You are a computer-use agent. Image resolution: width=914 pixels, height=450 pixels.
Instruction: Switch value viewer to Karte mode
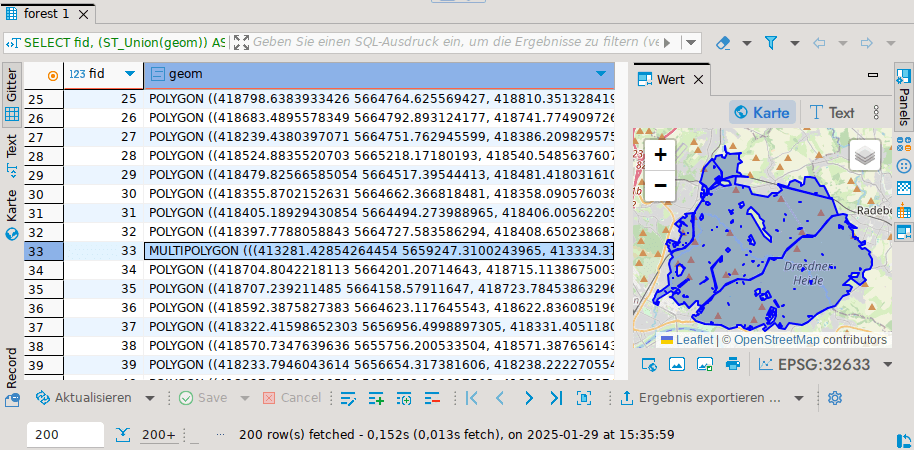762,112
